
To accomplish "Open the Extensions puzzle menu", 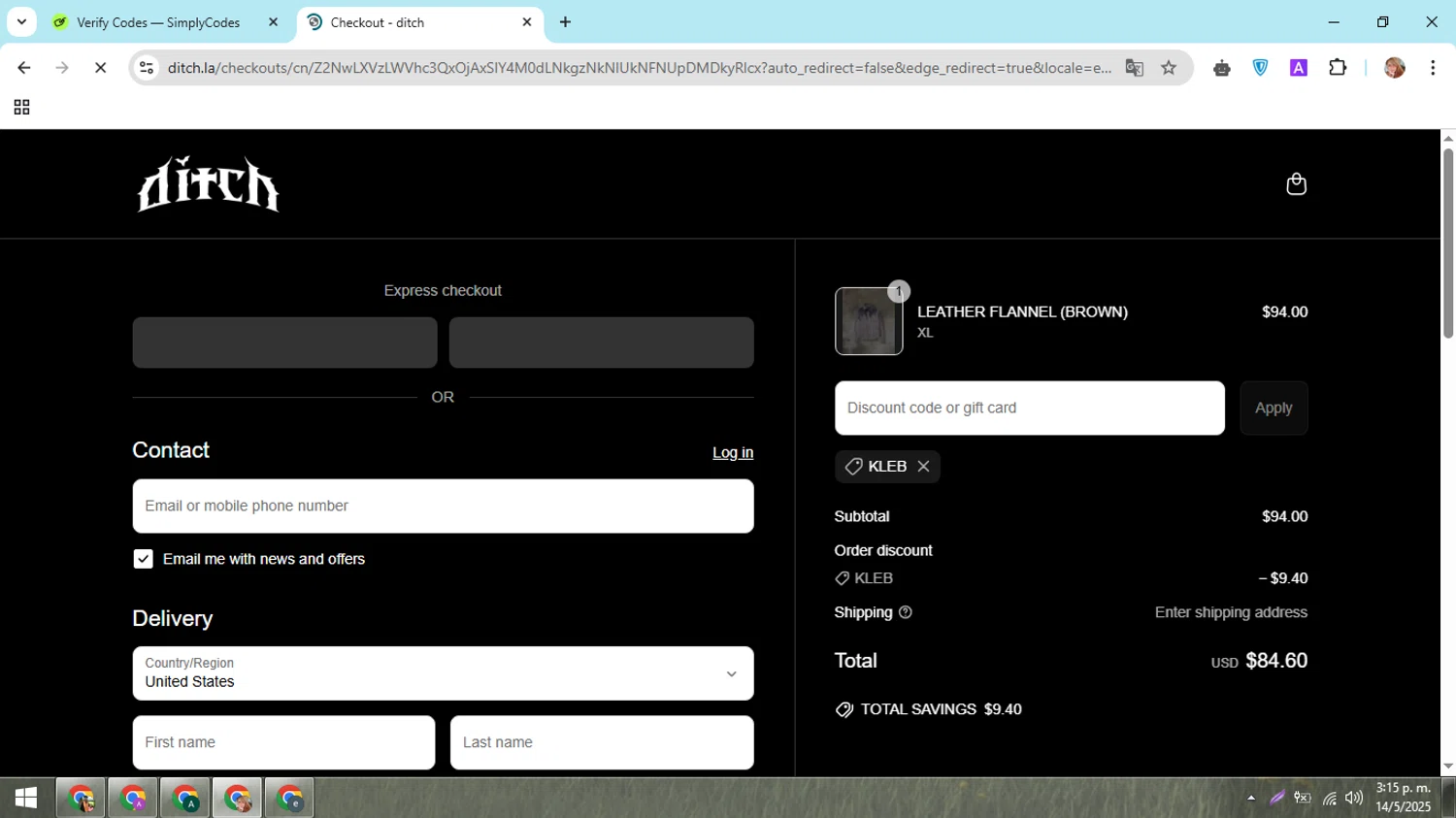I will (1338, 68).
